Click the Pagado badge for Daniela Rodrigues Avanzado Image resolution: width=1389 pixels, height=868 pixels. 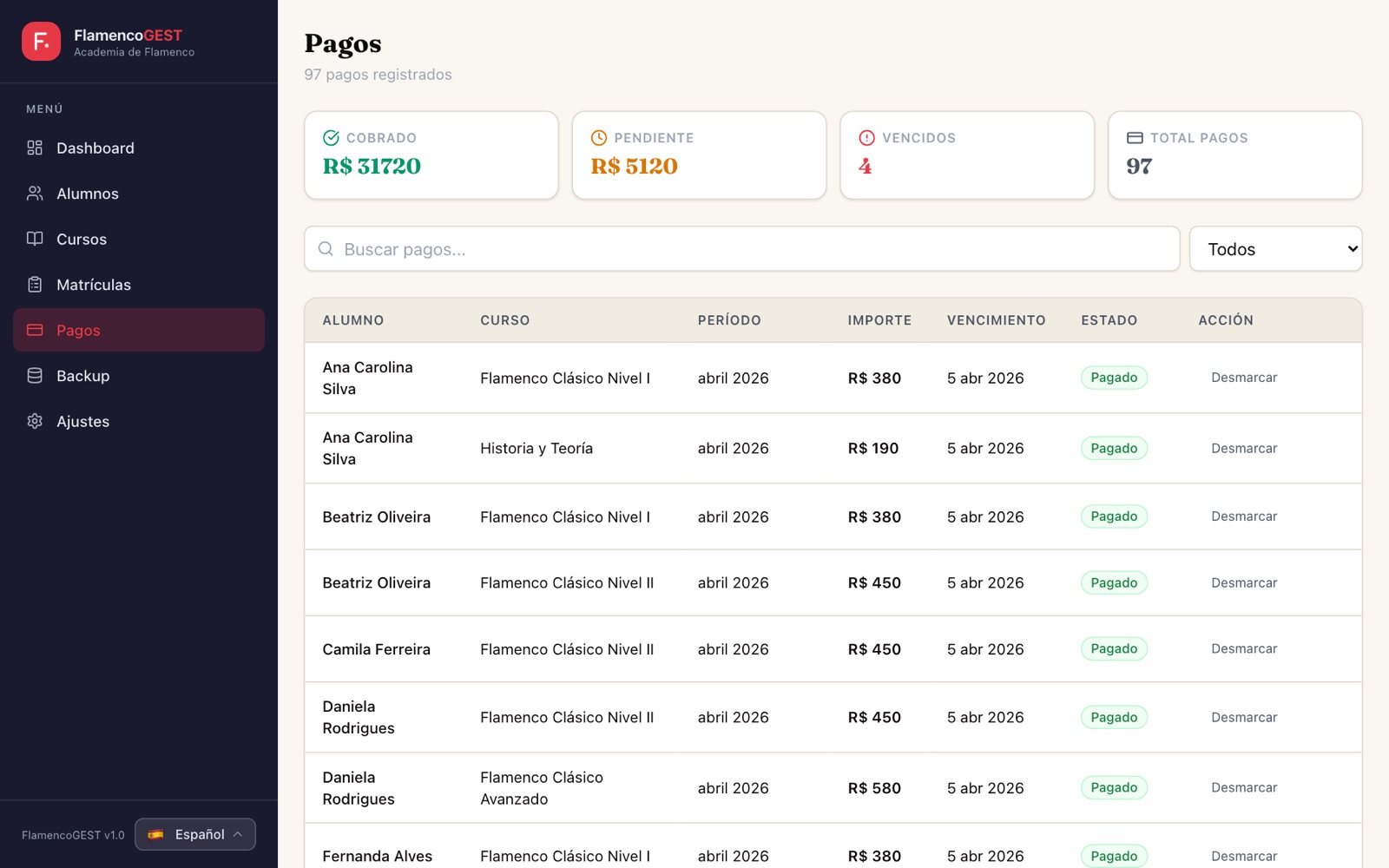[x=1114, y=787]
